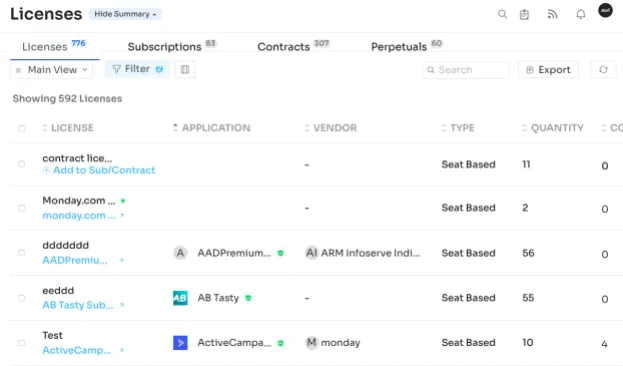The width and height of the screenshot is (623, 366).
Task: Click the column layout icon beside Filter
Action: (x=185, y=70)
